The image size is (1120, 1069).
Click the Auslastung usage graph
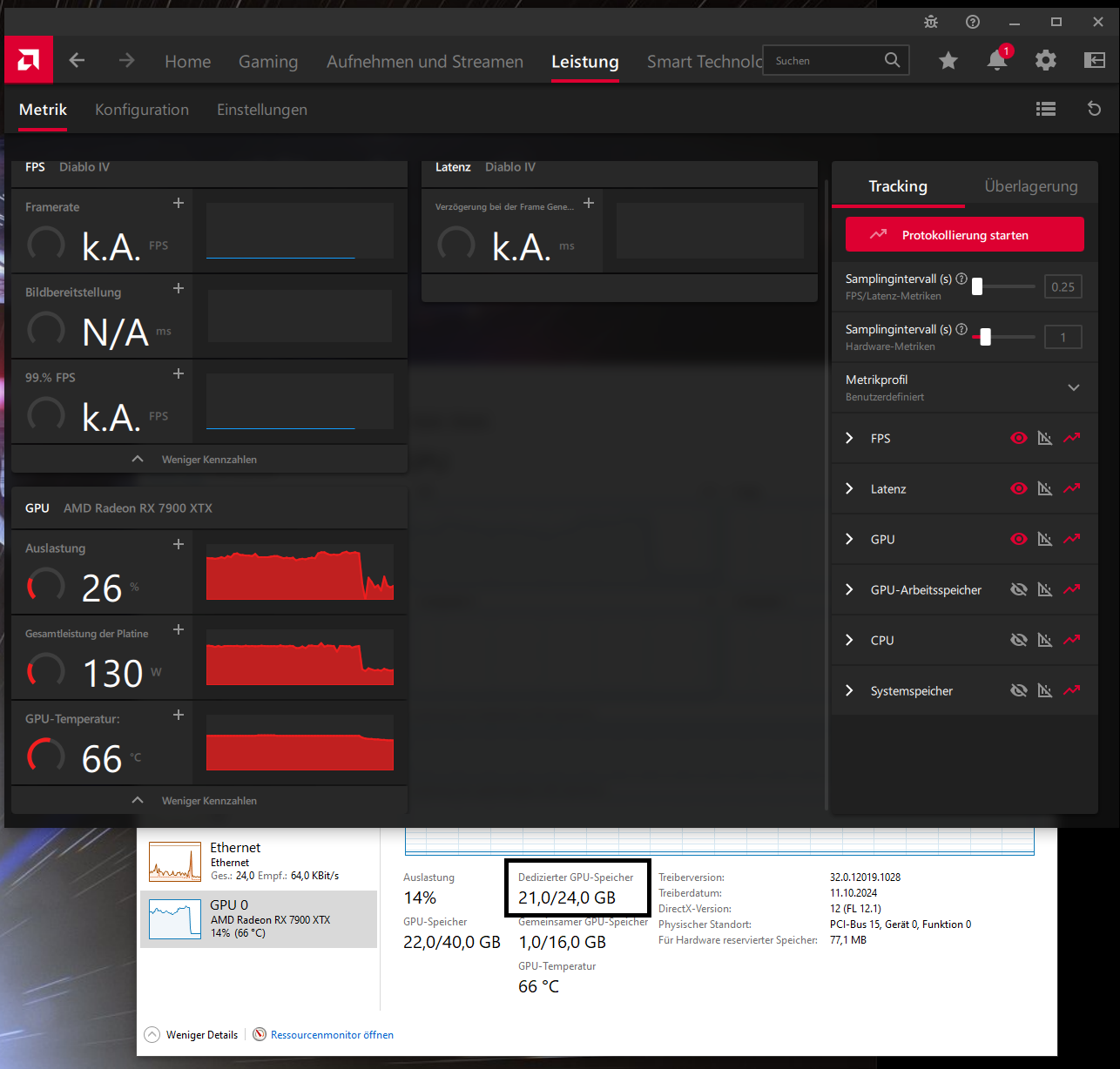coord(300,572)
